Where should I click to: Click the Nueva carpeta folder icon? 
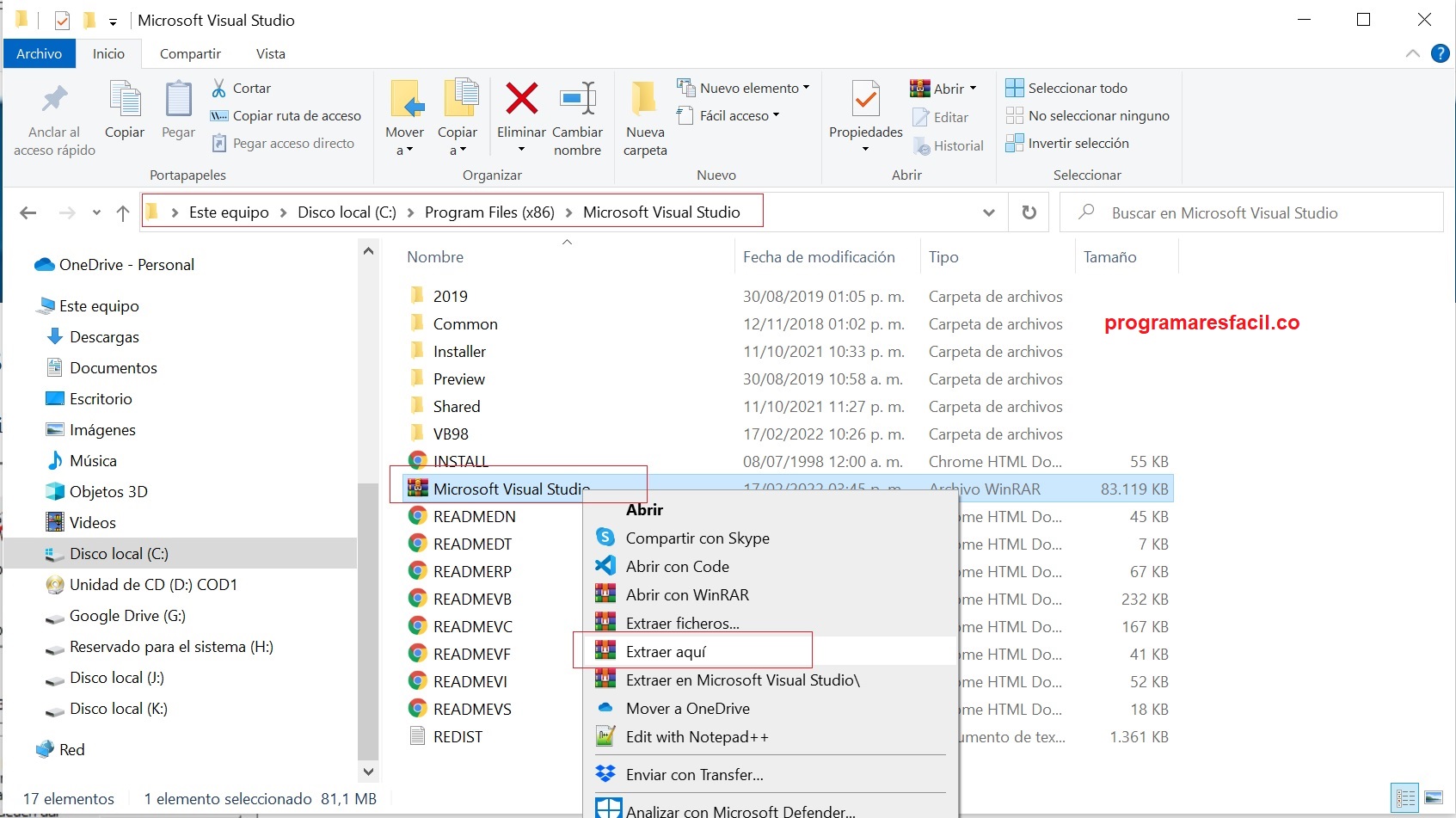[644, 100]
